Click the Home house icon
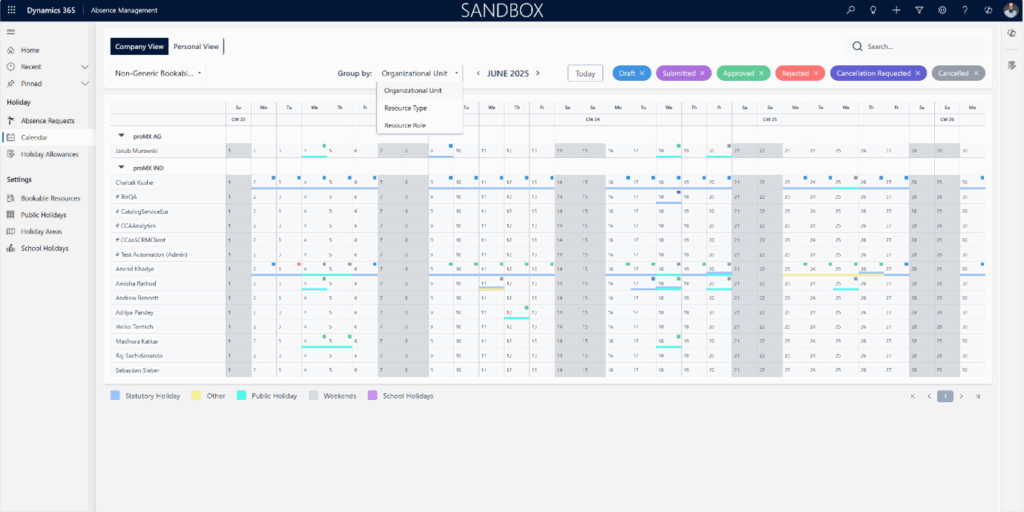Screen dimensions: 1024x512 pyautogui.click(x=10, y=50)
